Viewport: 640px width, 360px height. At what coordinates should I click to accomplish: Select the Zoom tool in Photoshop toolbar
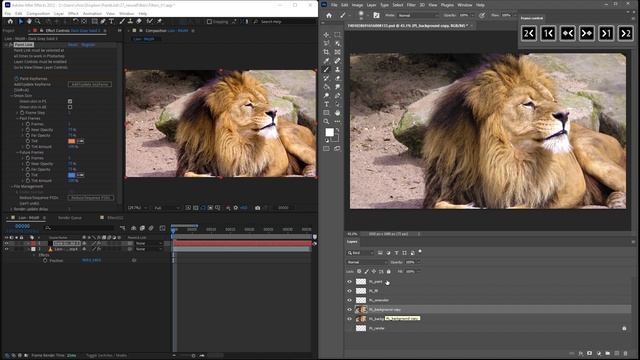pos(326,122)
